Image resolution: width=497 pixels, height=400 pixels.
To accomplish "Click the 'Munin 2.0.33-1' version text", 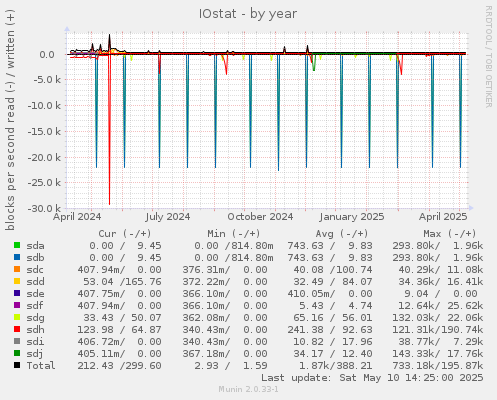I will [x=248, y=389].
